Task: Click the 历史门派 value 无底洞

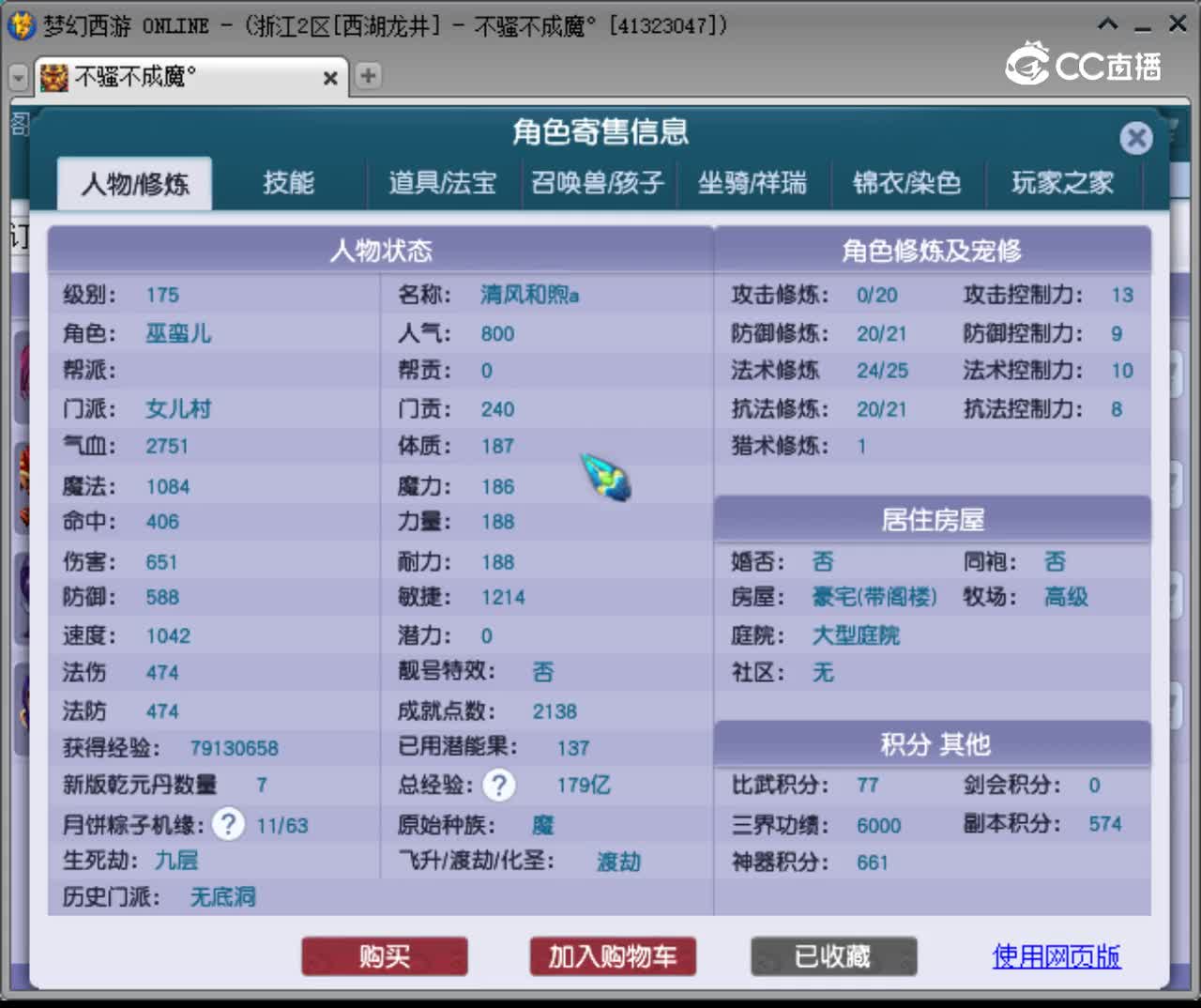Action: click(223, 897)
